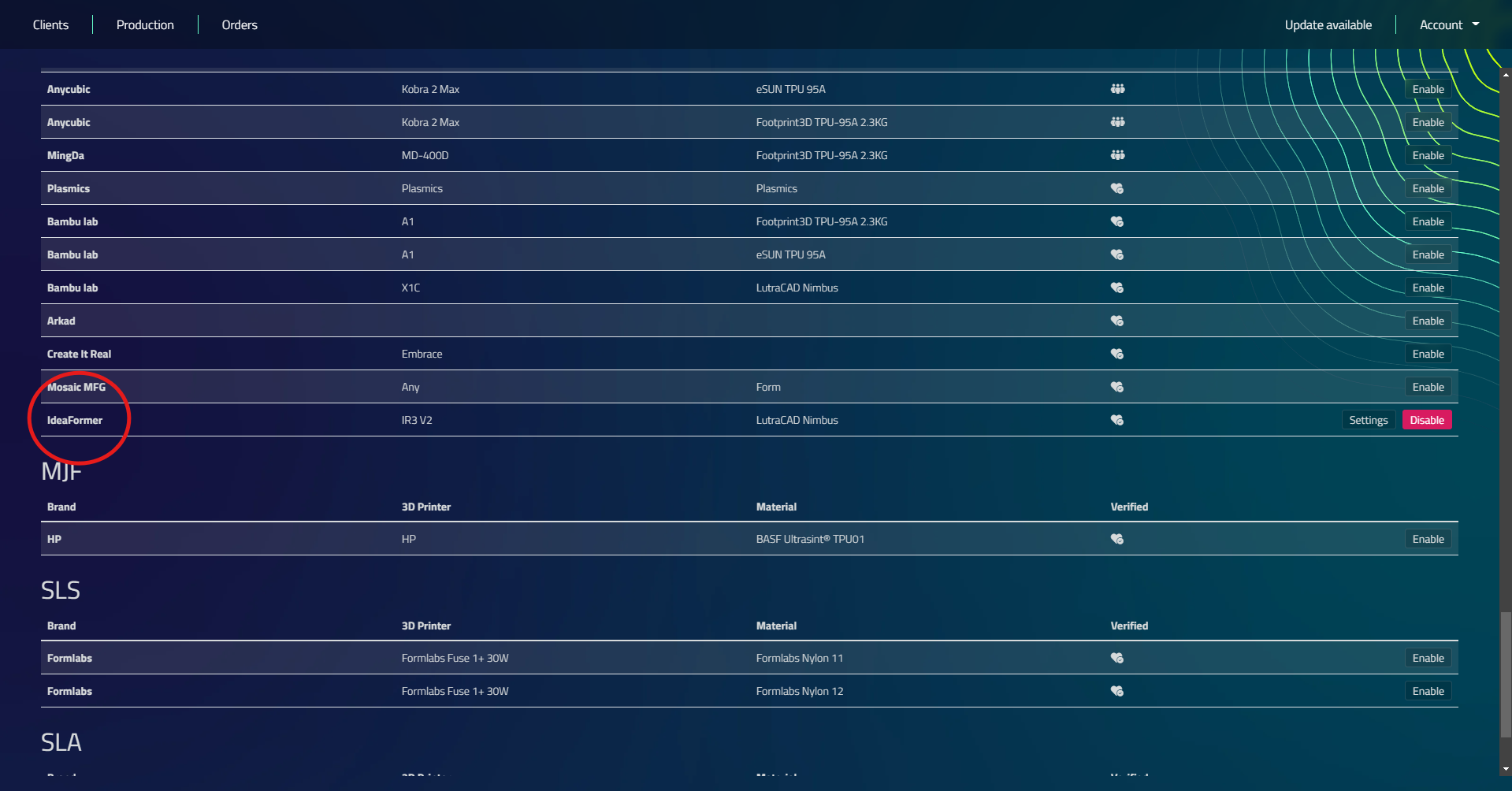Go to the Clients page
Viewport: 1512px width, 791px height.
pos(50,25)
